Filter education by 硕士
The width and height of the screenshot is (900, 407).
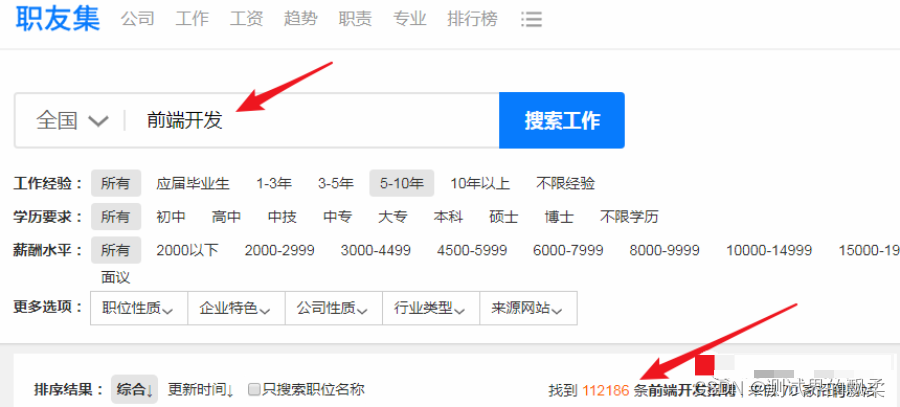[504, 217]
